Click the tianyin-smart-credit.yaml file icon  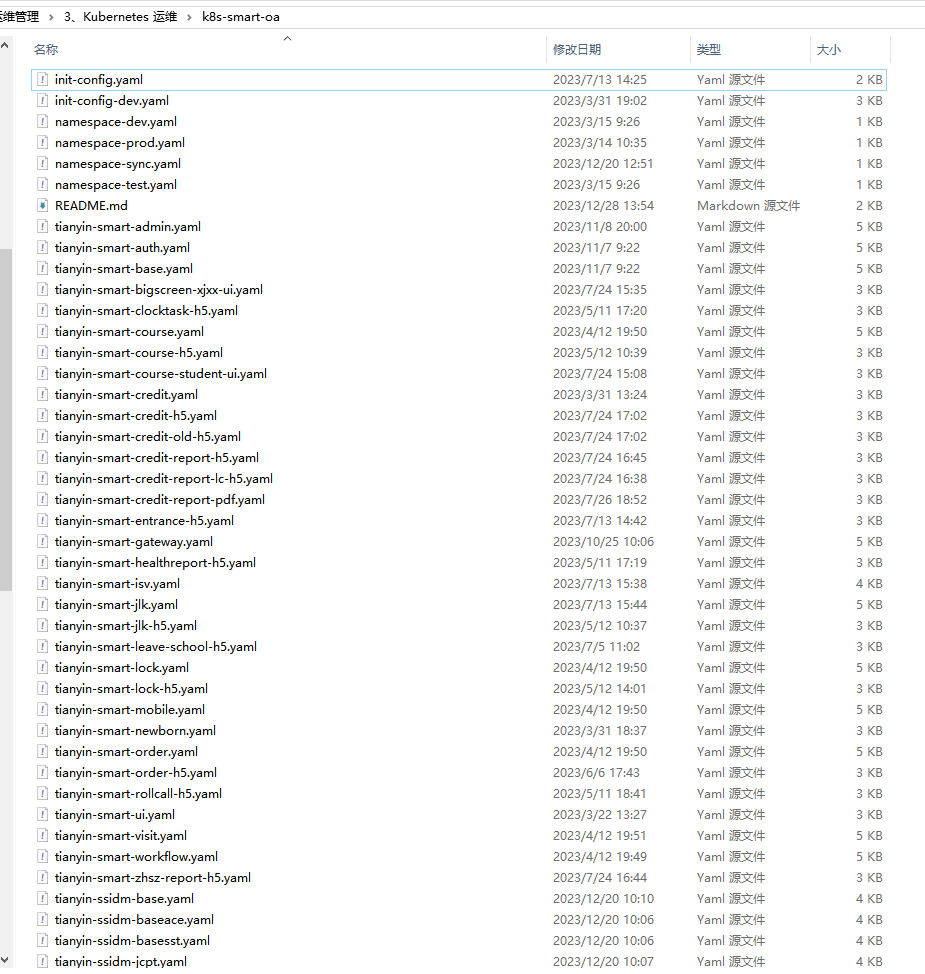[43, 394]
